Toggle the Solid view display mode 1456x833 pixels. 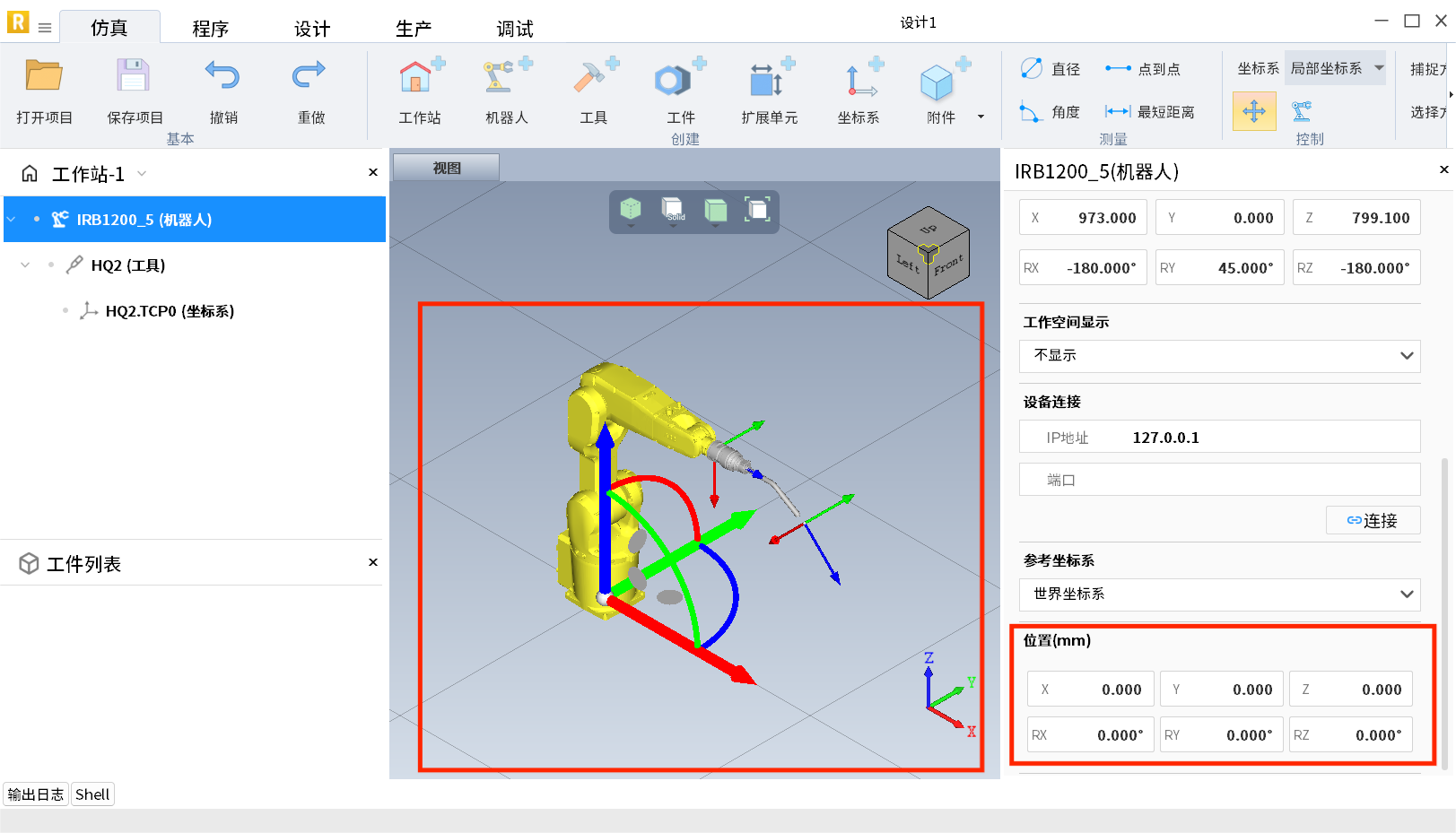[673, 210]
